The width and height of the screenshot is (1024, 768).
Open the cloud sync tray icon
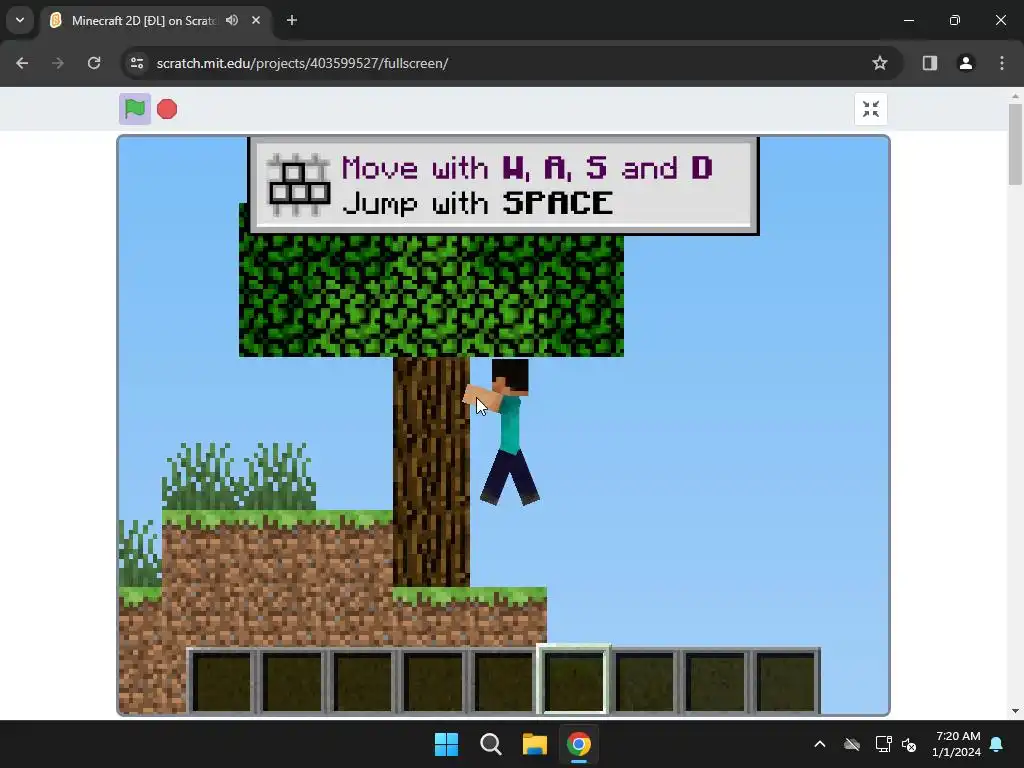tap(852, 744)
